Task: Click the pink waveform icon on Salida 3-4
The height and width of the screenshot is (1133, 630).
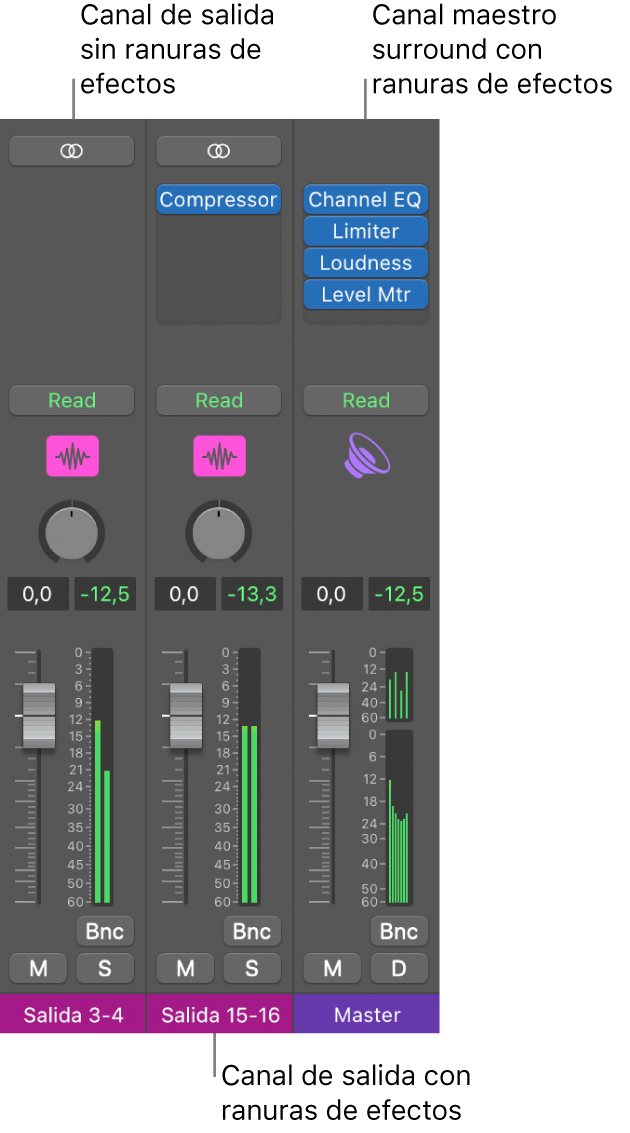Action: [x=72, y=456]
